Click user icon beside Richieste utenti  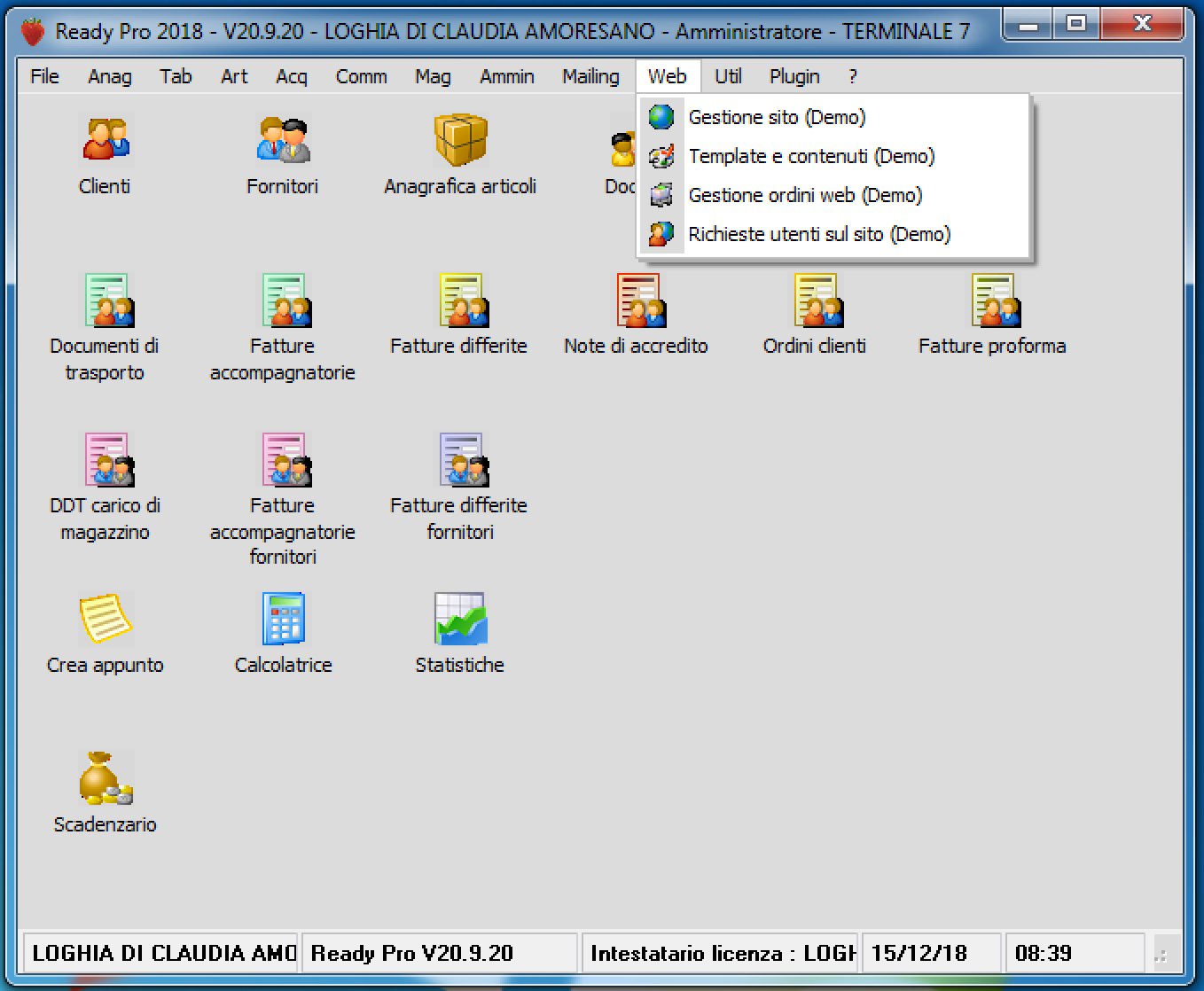(661, 234)
